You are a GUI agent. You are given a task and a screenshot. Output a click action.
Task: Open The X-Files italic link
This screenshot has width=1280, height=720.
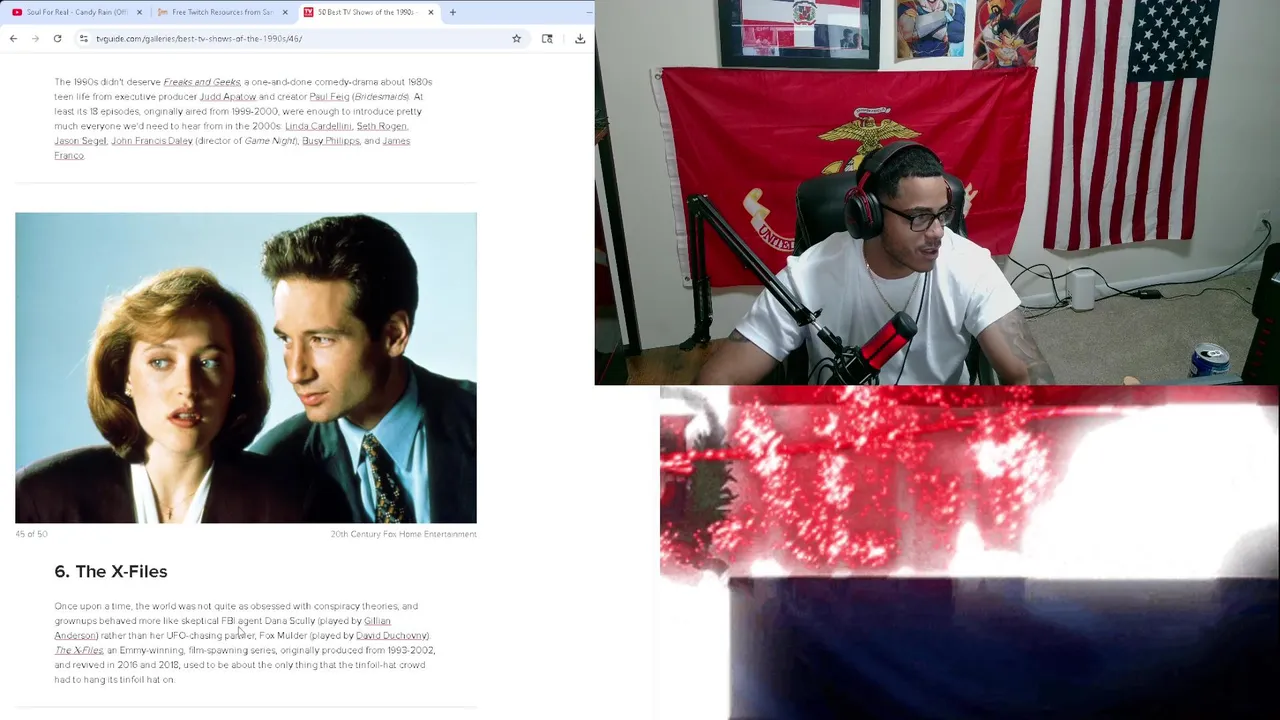click(78, 651)
